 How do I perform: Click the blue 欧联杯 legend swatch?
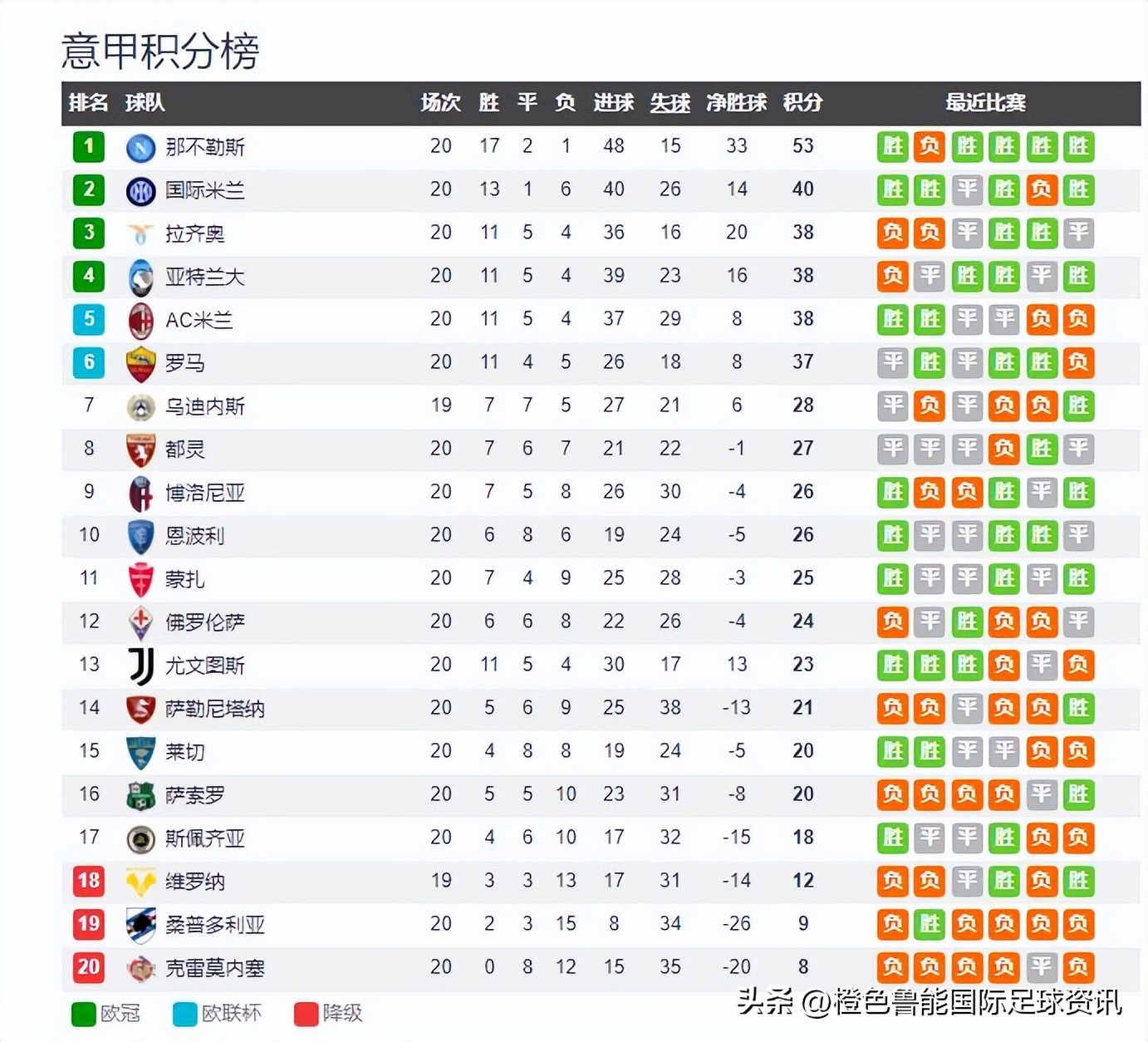point(184,1014)
